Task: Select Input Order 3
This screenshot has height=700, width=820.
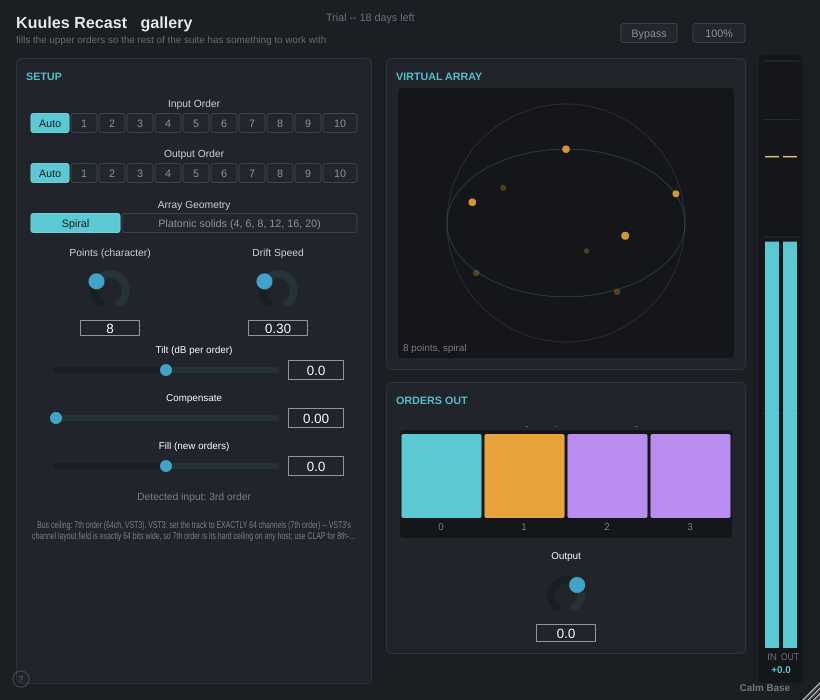Action: (x=140, y=123)
